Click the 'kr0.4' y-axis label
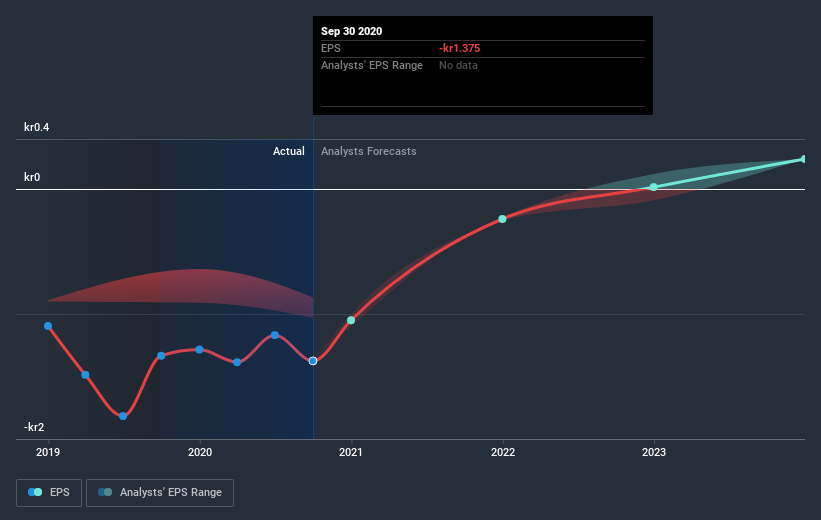Image resolution: width=821 pixels, height=520 pixels. pos(37,127)
